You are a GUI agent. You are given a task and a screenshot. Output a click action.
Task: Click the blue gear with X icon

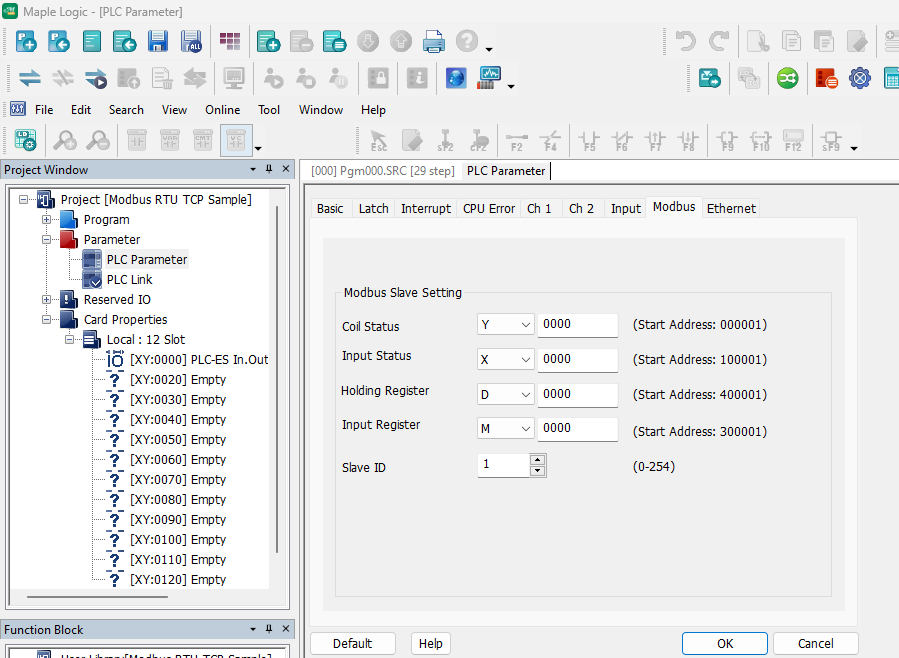(x=860, y=78)
